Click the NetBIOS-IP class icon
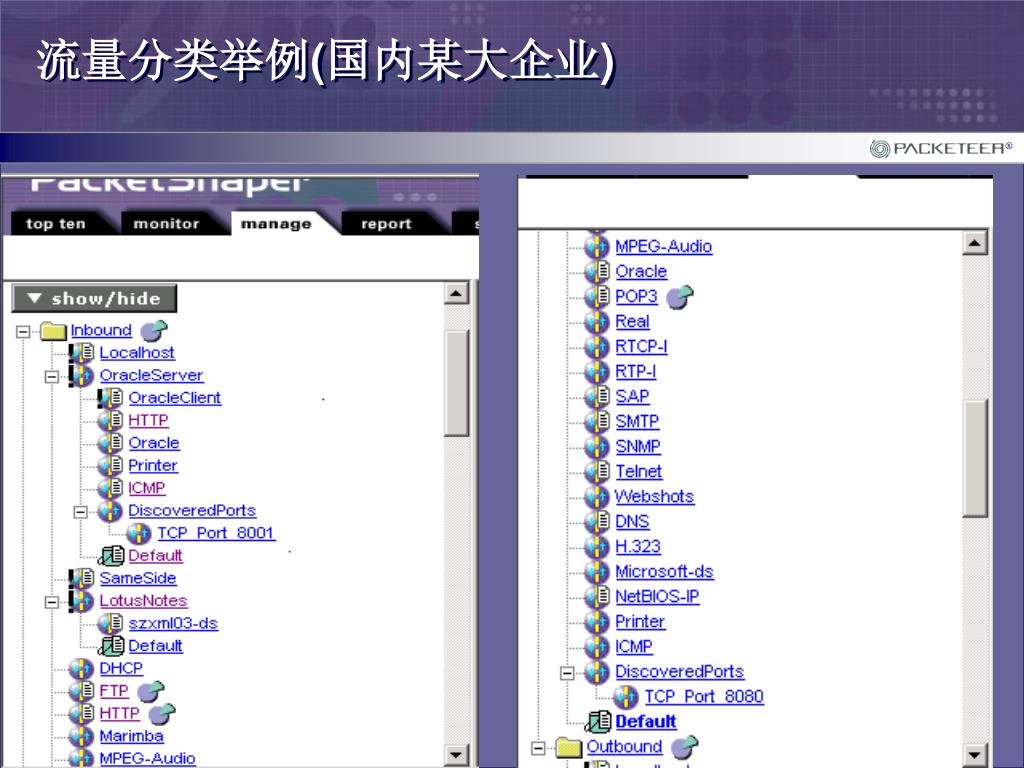Viewport: 1024px width, 768px height. tap(597, 596)
